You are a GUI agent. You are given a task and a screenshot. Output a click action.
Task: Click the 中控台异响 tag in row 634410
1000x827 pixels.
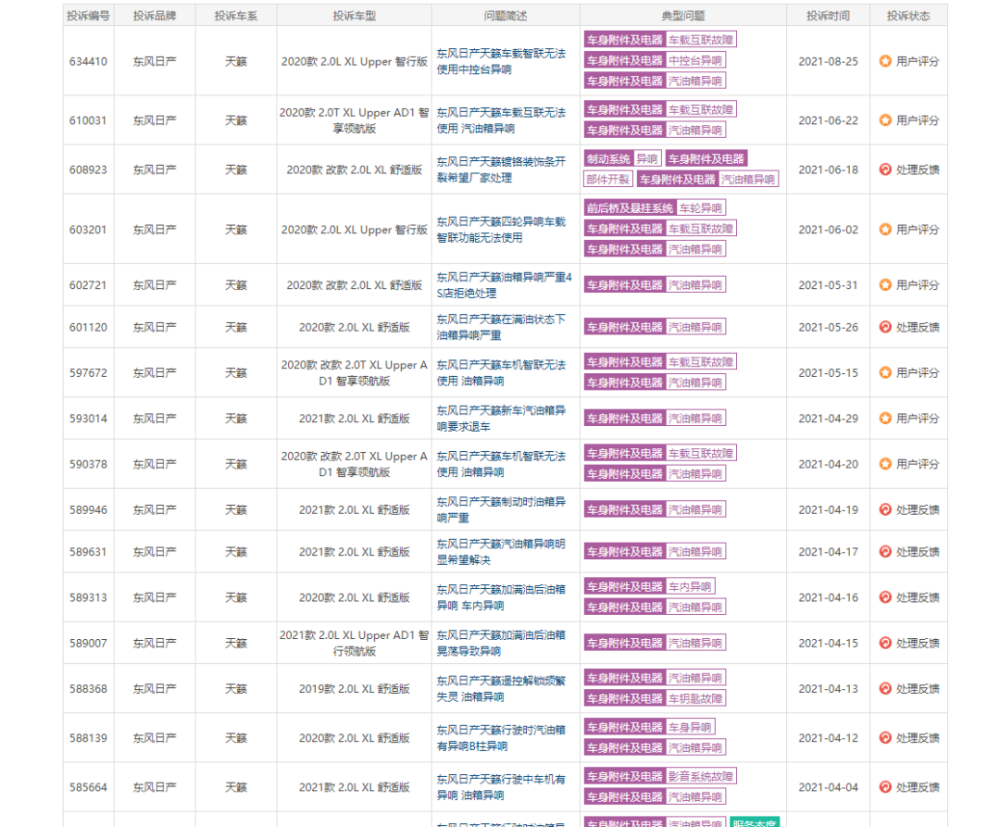click(x=695, y=61)
